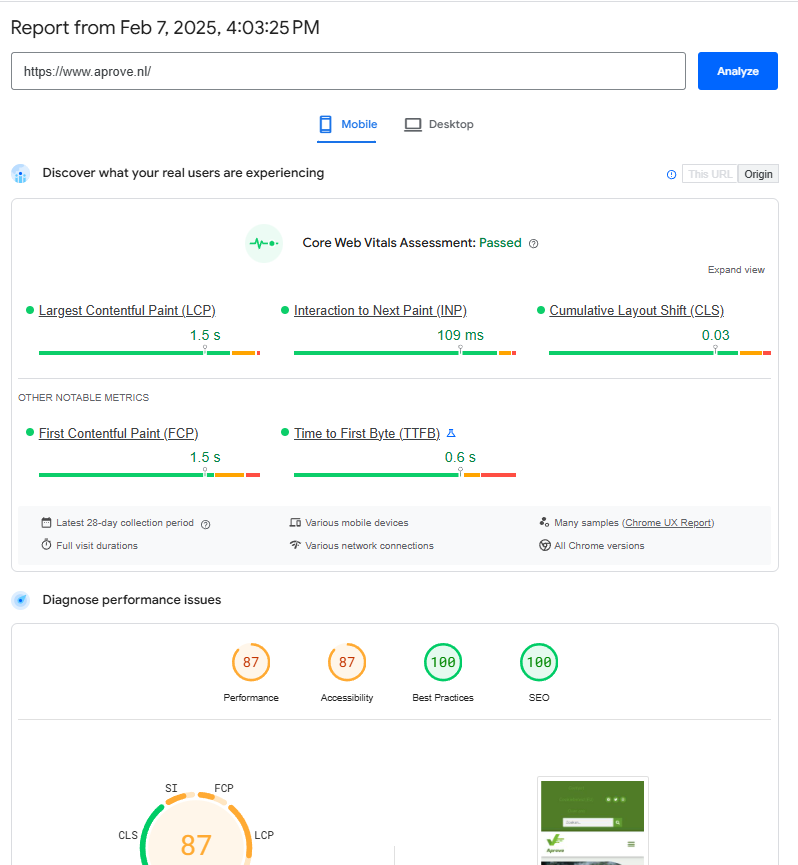Select the Mobile tab

coord(347,125)
